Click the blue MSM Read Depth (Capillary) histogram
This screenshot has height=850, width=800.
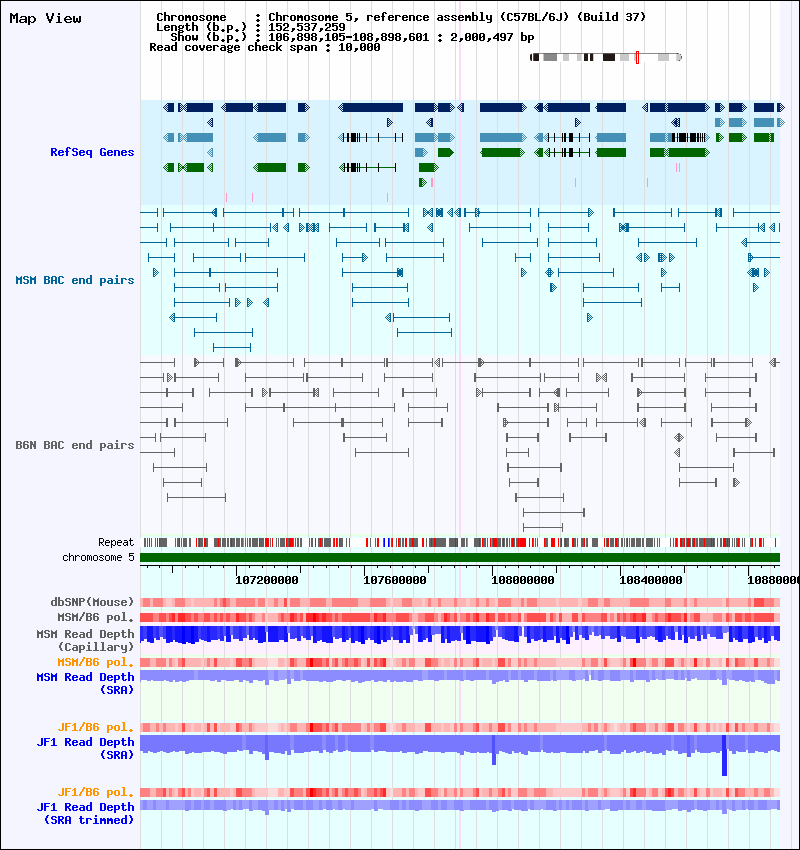tap(460, 635)
